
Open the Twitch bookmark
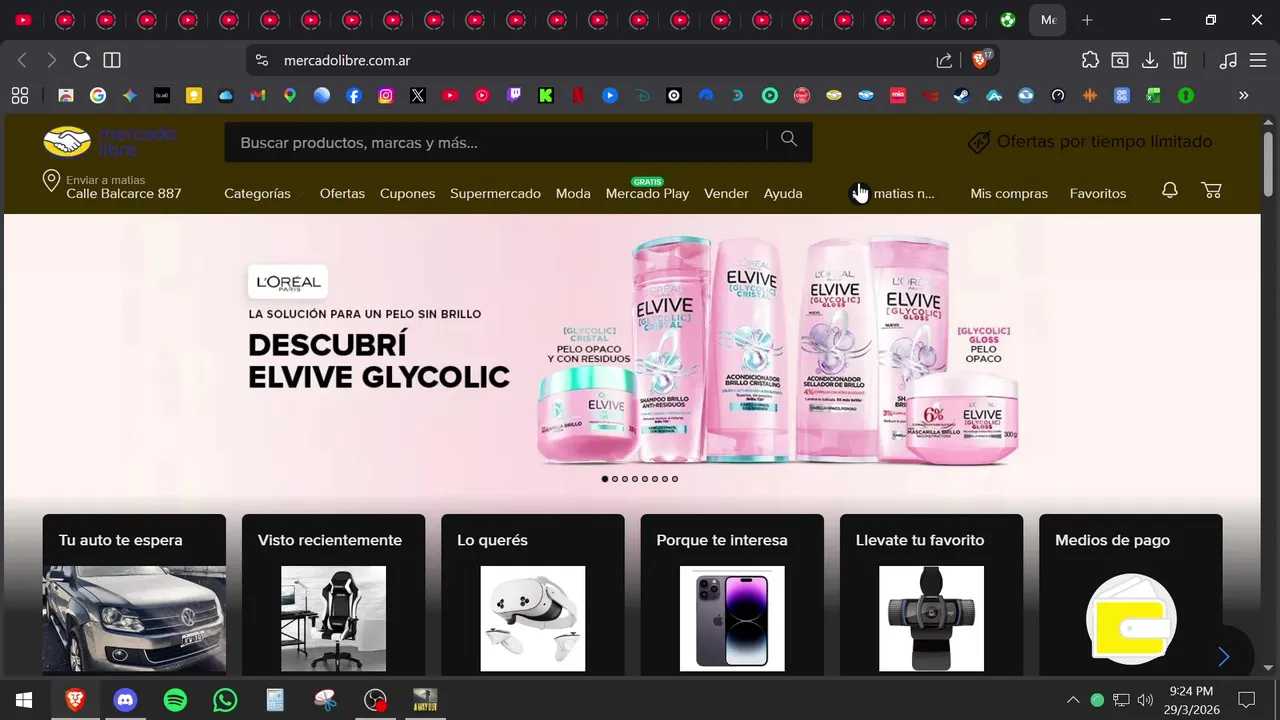coord(514,96)
